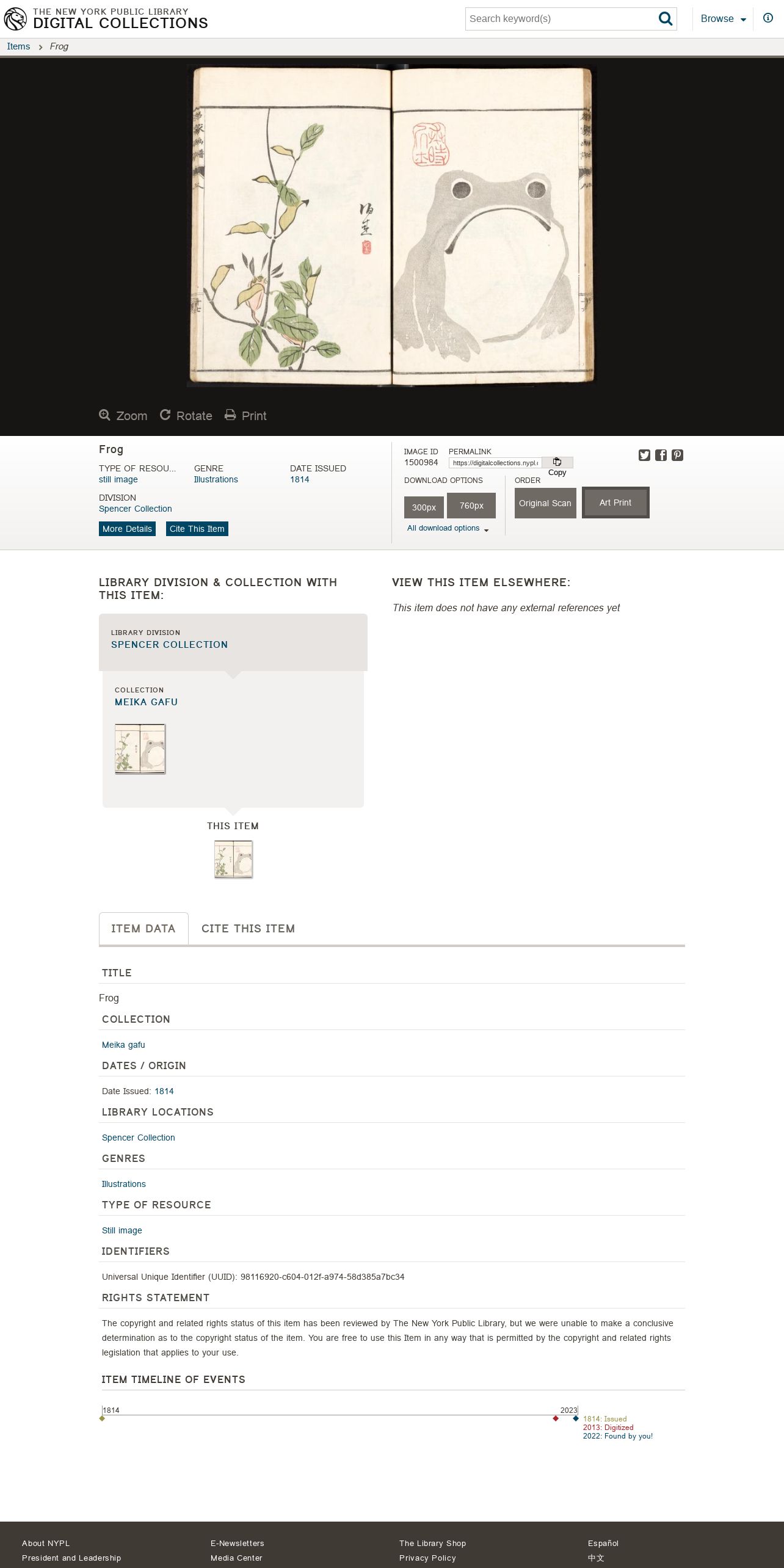Image resolution: width=784 pixels, height=1568 pixels.
Task: Click the search magnifier icon
Action: pos(666,19)
